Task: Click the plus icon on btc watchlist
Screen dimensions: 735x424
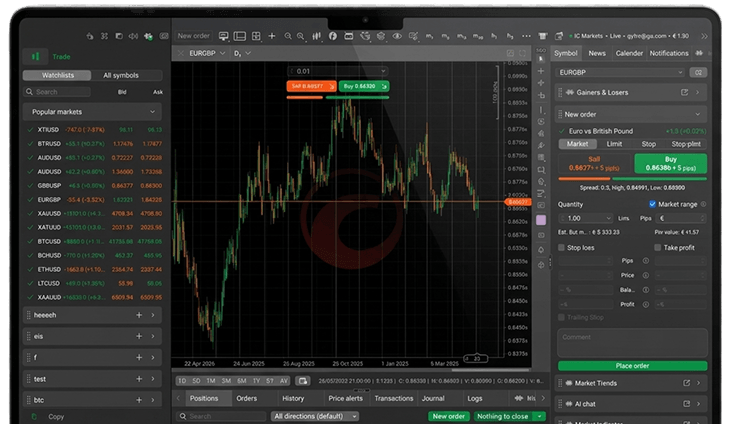Action: 139,400
